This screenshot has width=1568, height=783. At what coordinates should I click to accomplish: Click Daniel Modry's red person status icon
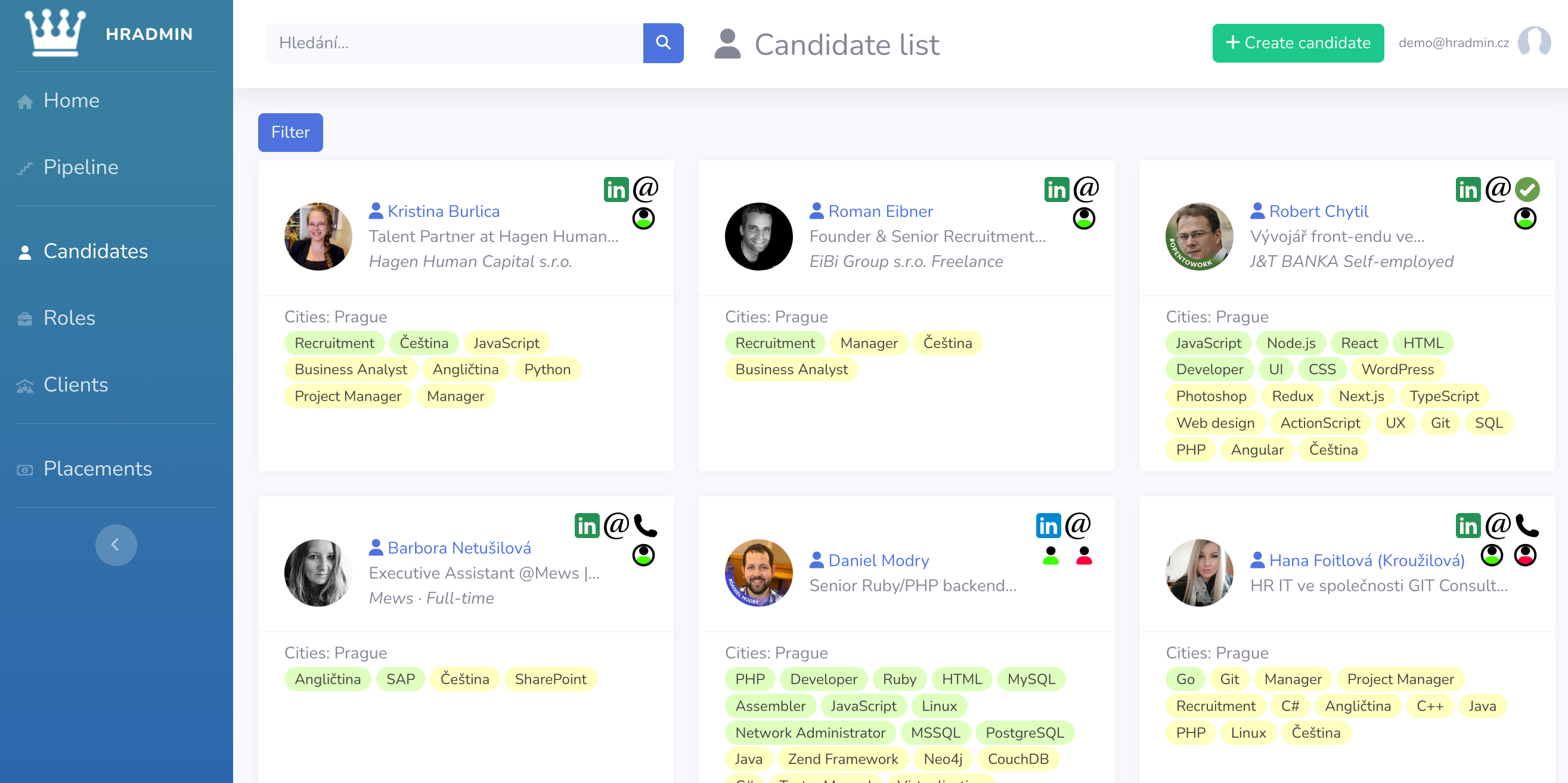coord(1083,555)
